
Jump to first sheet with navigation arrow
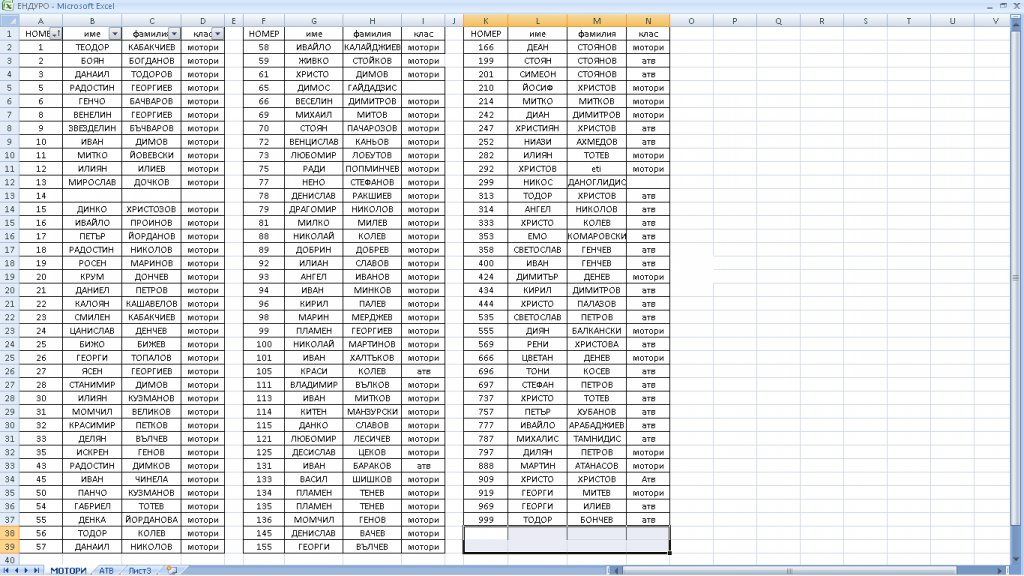tap(6, 570)
